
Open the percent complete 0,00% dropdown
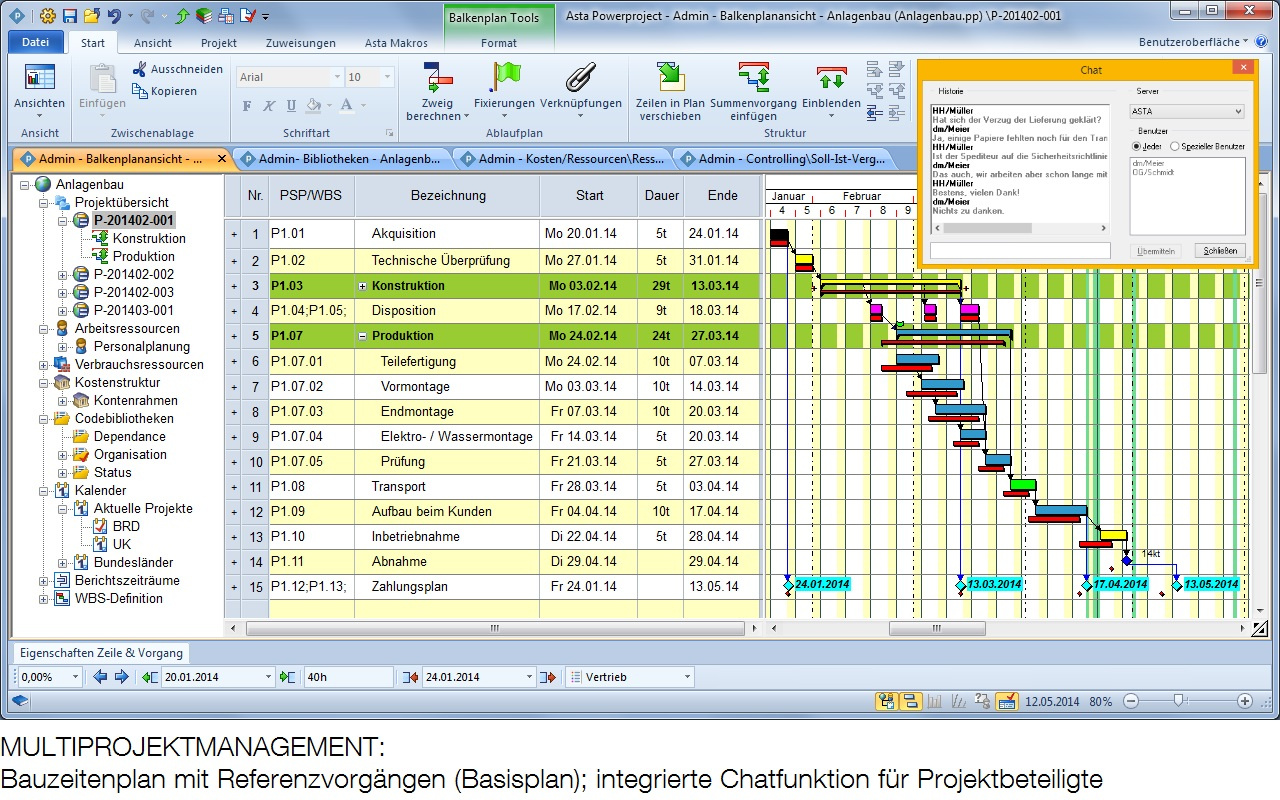click(x=76, y=677)
